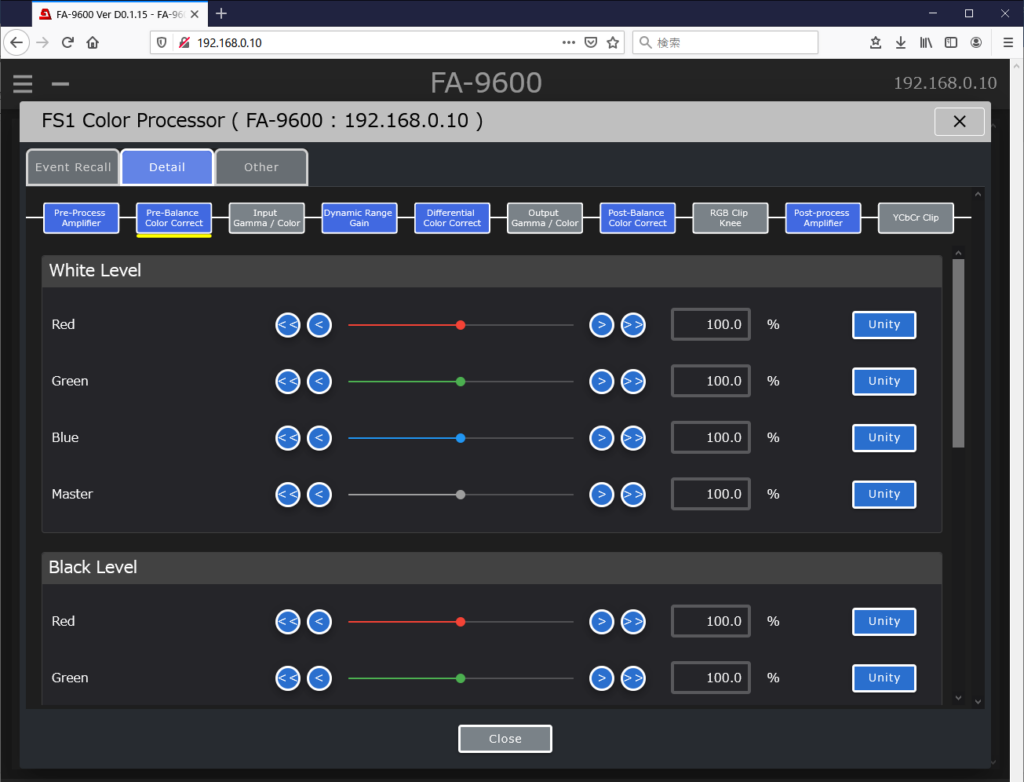The image size is (1024, 782).
Task: Fast-increase the Black Level Red value
Action: (633, 621)
